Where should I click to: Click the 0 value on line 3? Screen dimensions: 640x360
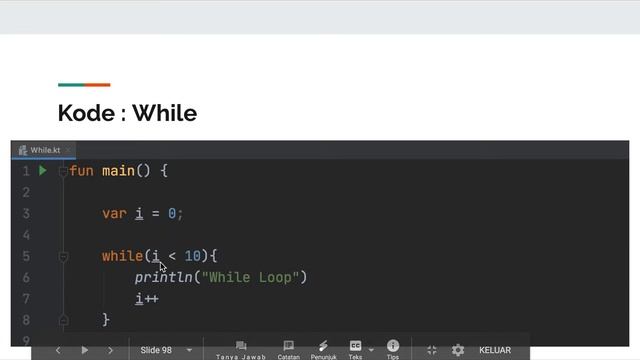172,213
